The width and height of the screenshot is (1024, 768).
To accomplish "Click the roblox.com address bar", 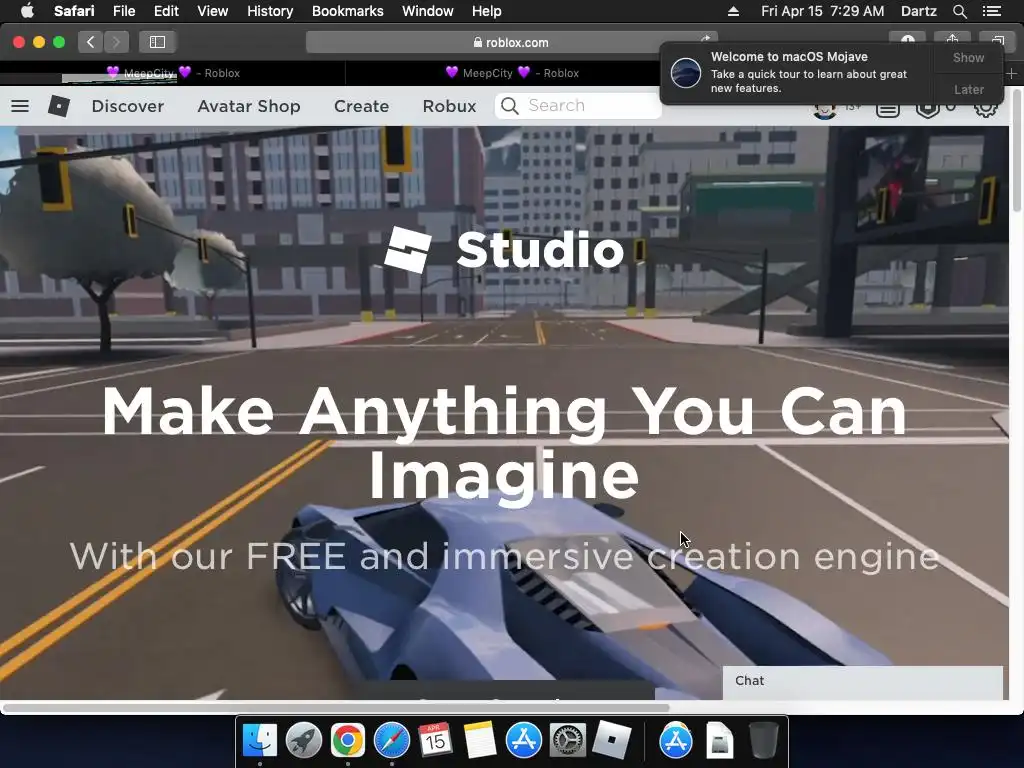I will (x=511, y=42).
